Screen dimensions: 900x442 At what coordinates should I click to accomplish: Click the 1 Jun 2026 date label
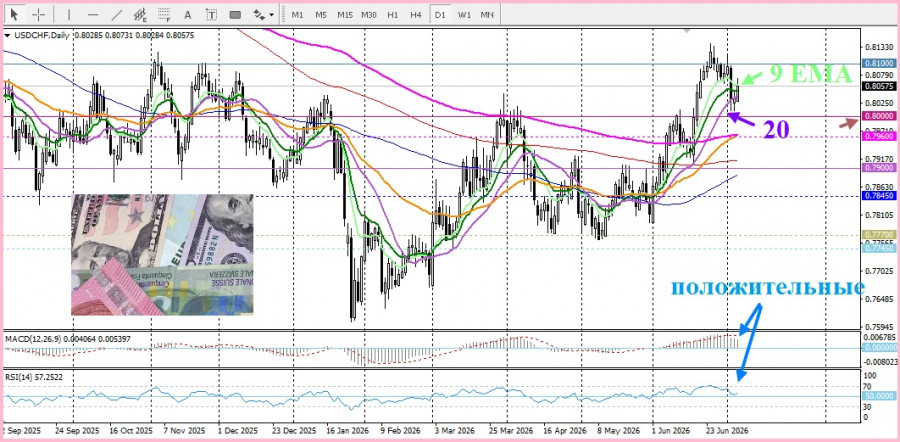tap(672, 430)
